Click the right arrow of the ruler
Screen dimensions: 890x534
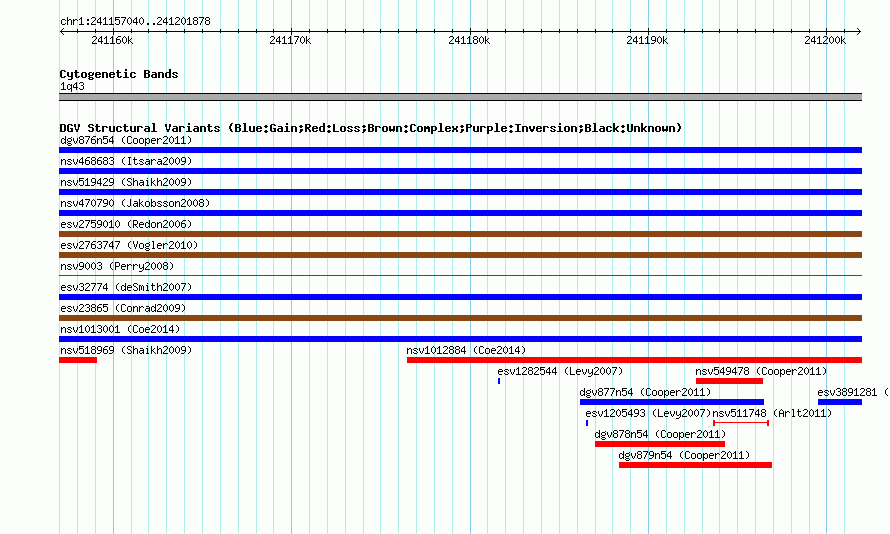859,32
